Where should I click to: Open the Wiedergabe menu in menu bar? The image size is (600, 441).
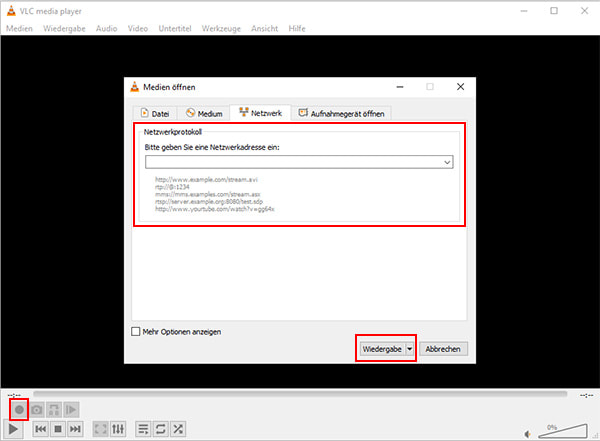pyautogui.click(x=64, y=28)
